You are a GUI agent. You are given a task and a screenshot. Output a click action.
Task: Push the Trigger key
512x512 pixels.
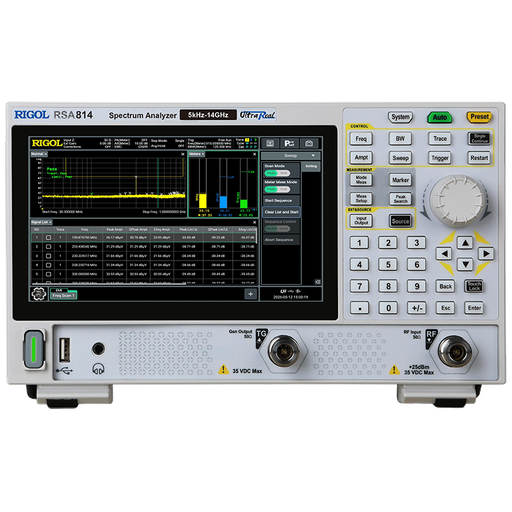[x=440, y=158]
